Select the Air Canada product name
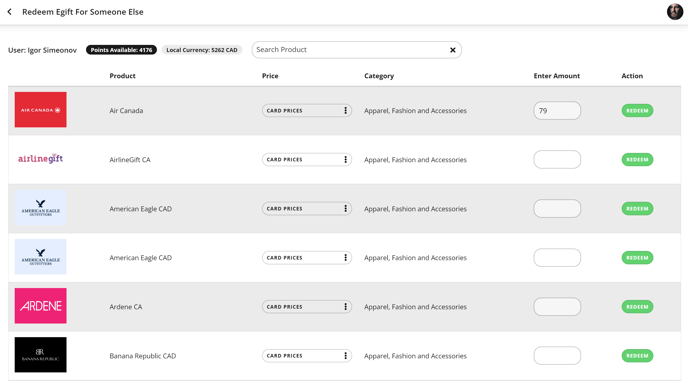 126,111
